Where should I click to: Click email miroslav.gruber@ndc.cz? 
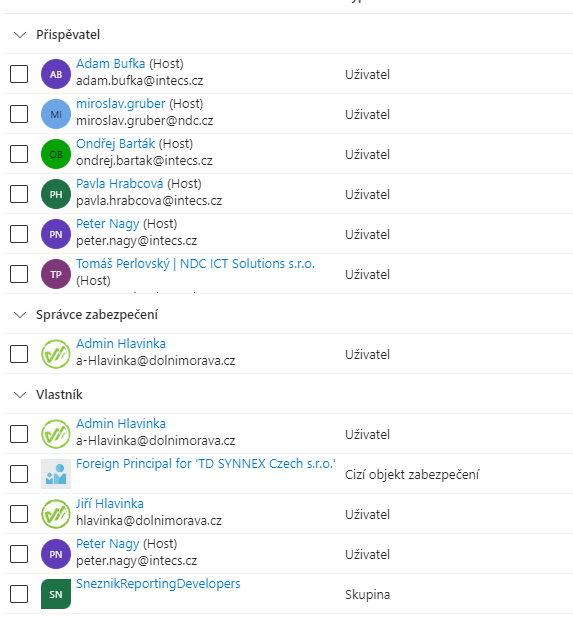pyautogui.click(x=145, y=121)
